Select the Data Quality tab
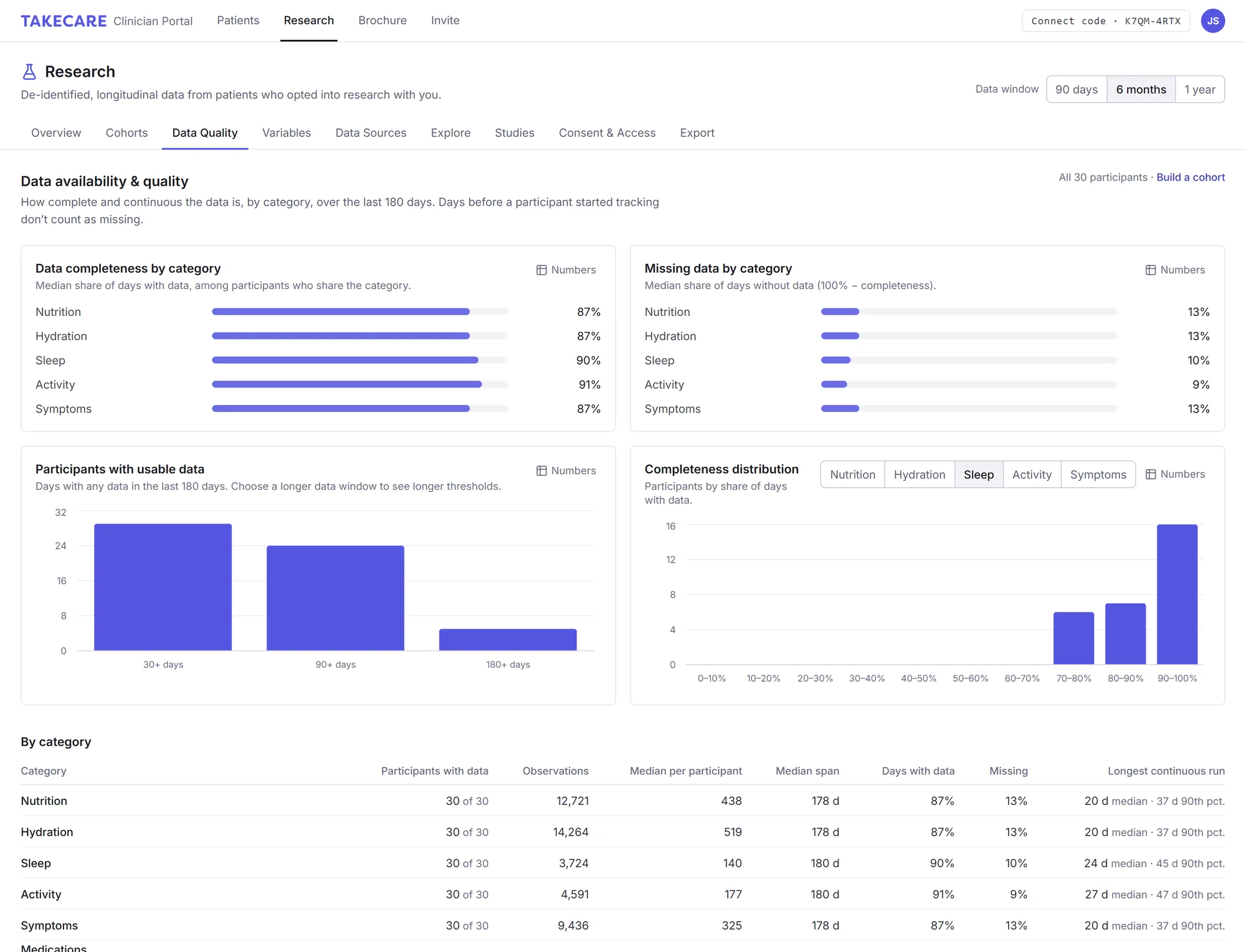1246x952 pixels. [x=205, y=133]
